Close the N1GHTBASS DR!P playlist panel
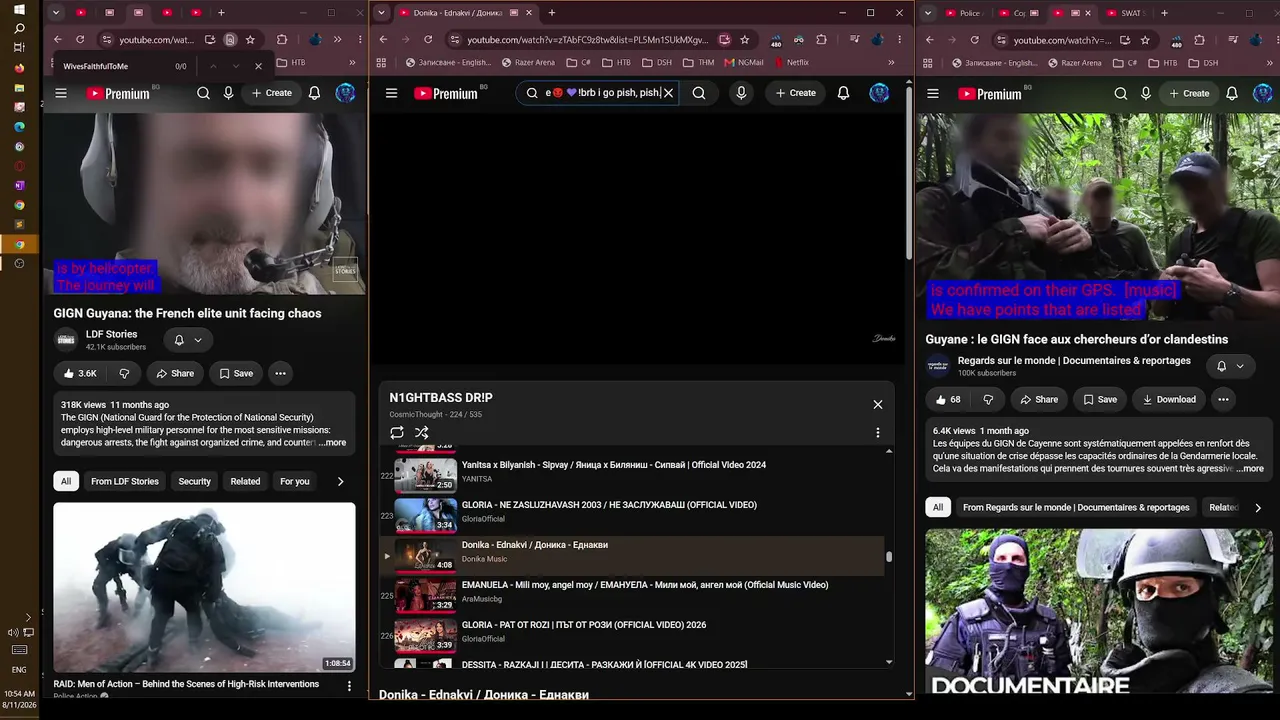The image size is (1280, 720). pyautogui.click(x=878, y=405)
